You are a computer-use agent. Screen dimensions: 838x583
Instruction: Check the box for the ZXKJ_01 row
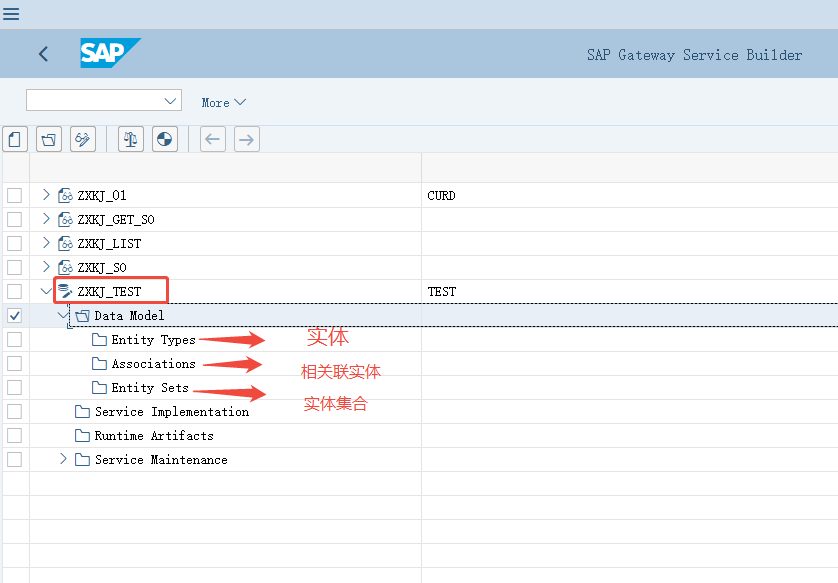[14, 196]
